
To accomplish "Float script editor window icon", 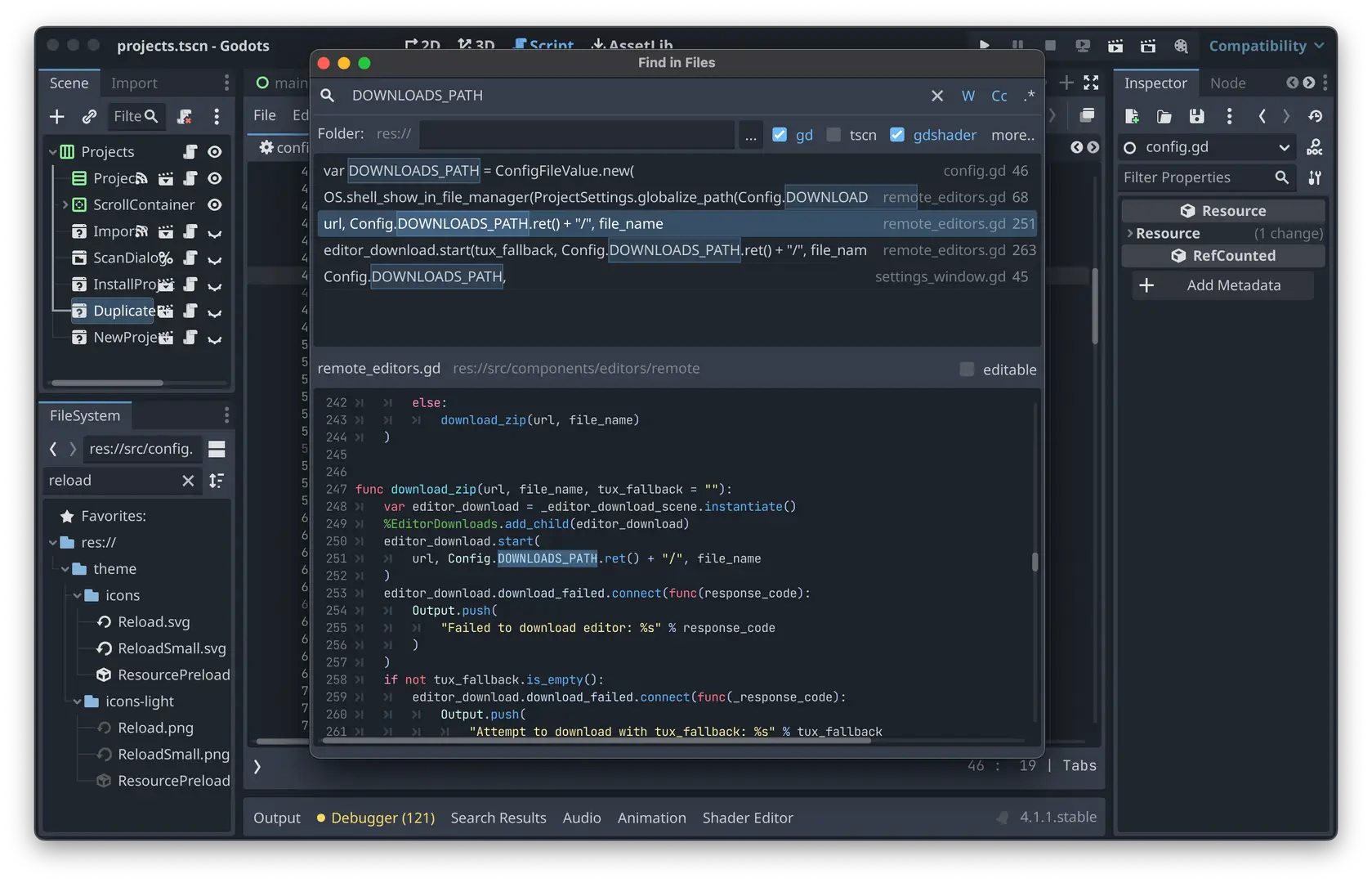I will [1087, 115].
